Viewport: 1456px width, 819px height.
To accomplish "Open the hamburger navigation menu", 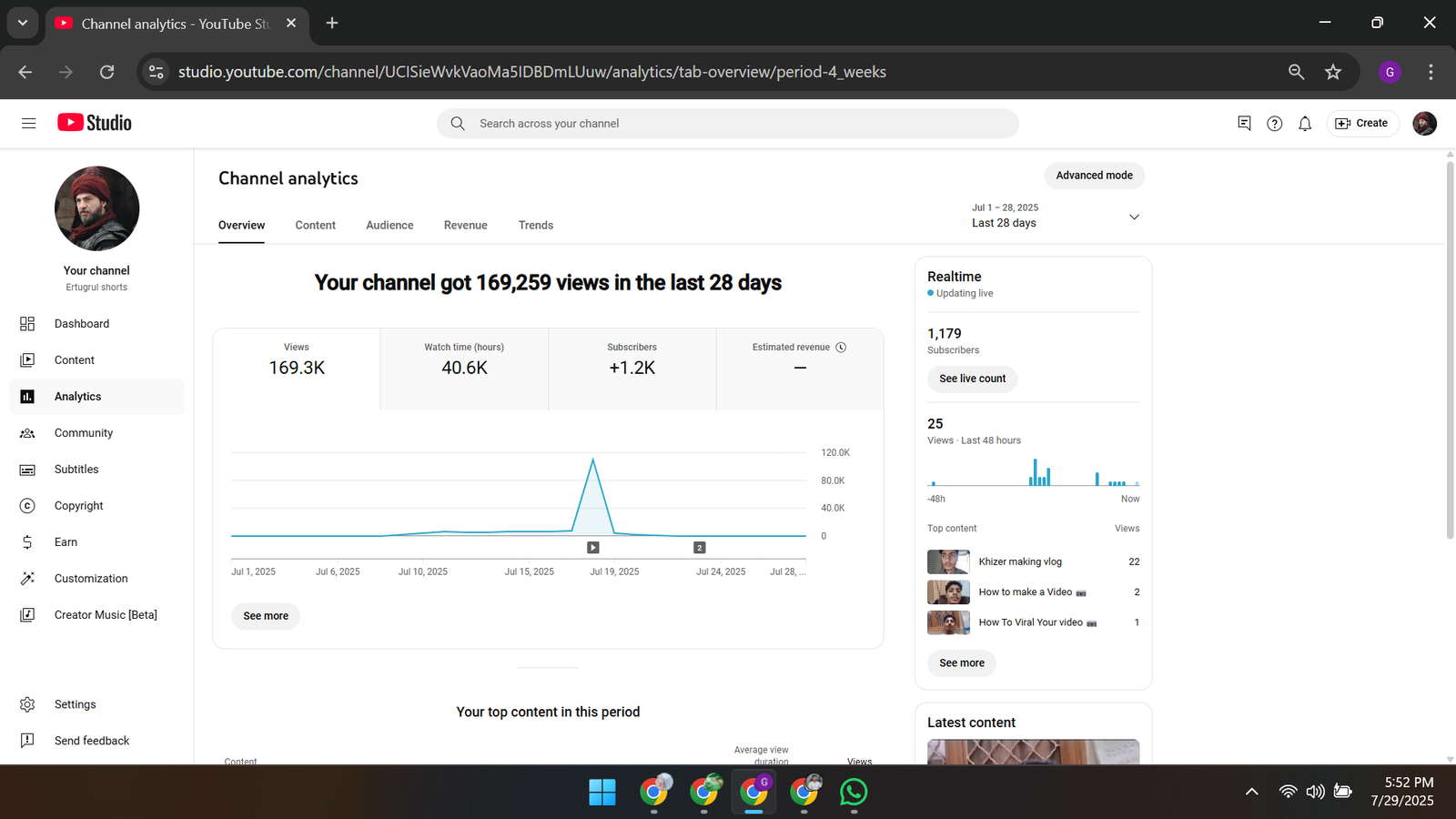I will point(28,123).
